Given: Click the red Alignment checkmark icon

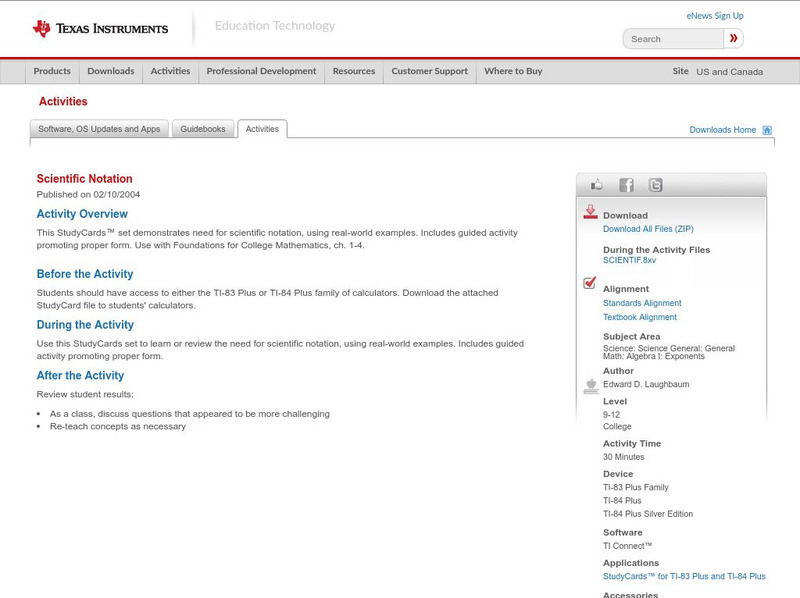Looking at the screenshot, I should tap(590, 284).
